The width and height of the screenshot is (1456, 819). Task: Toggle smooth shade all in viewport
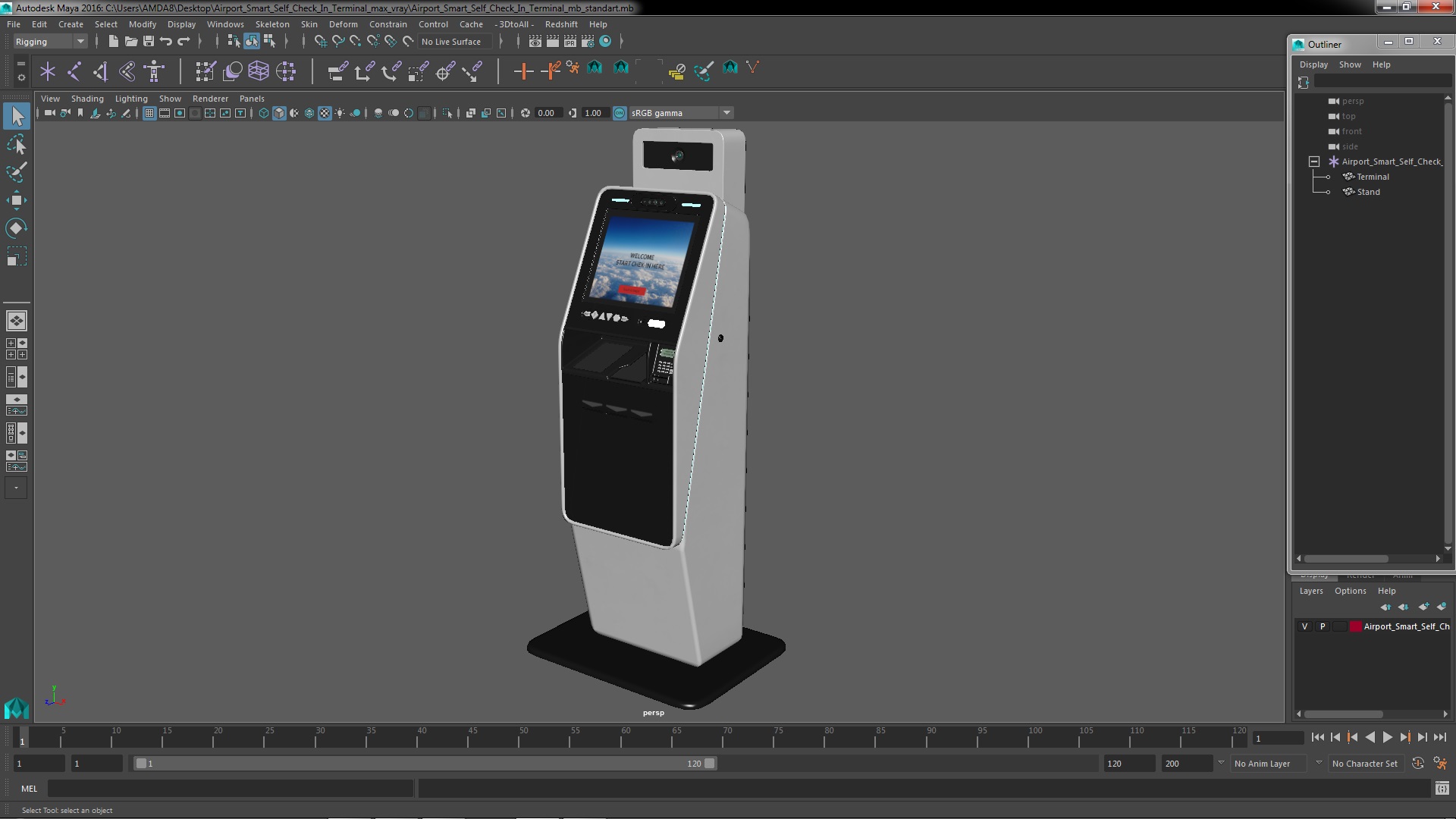[x=279, y=113]
